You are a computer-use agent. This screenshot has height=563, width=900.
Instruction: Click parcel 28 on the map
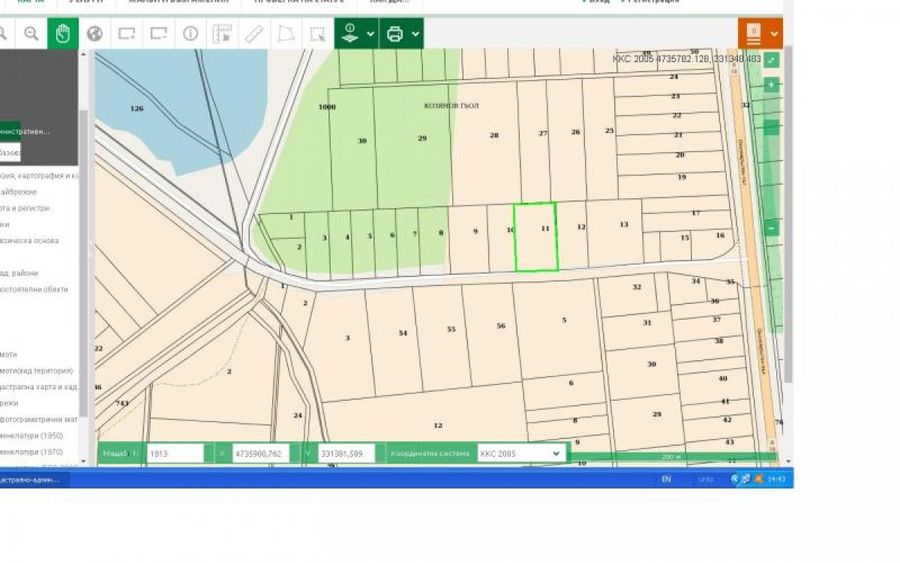click(x=493, y=135)
